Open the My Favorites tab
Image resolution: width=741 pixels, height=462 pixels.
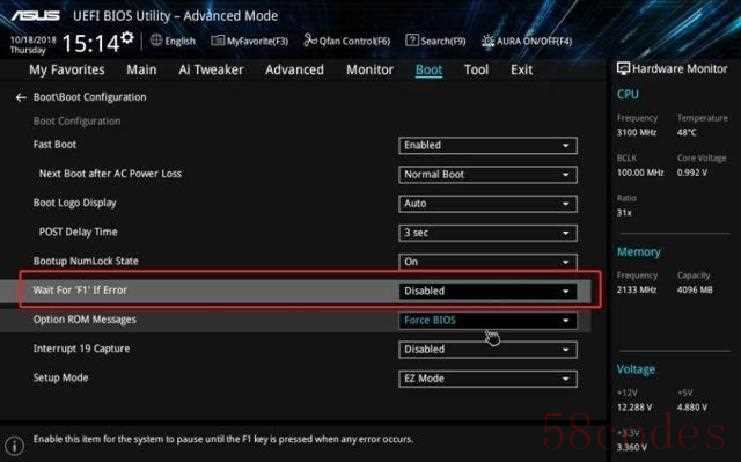pos(67,70)
